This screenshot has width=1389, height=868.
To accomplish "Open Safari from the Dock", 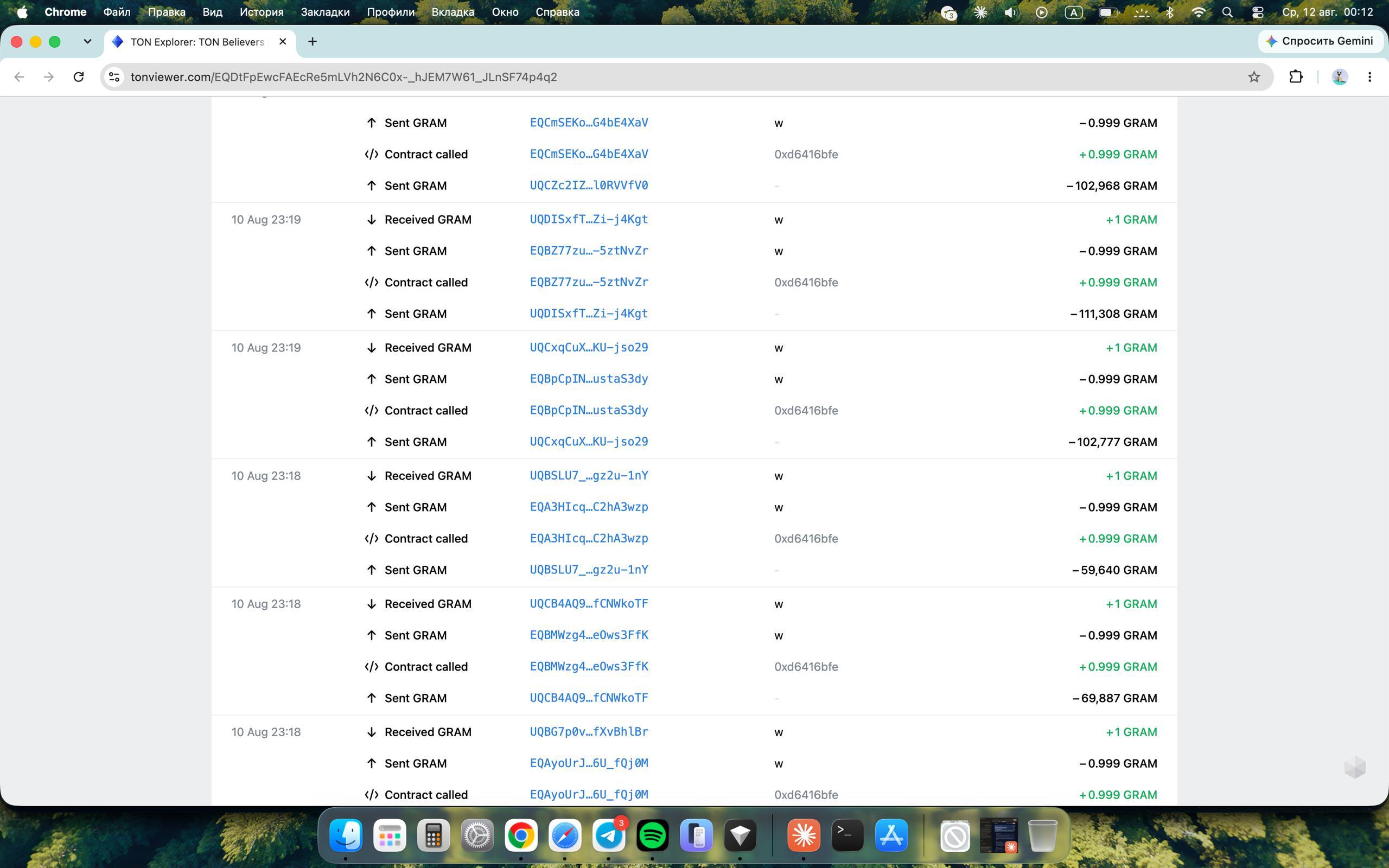I will (565, 835).
